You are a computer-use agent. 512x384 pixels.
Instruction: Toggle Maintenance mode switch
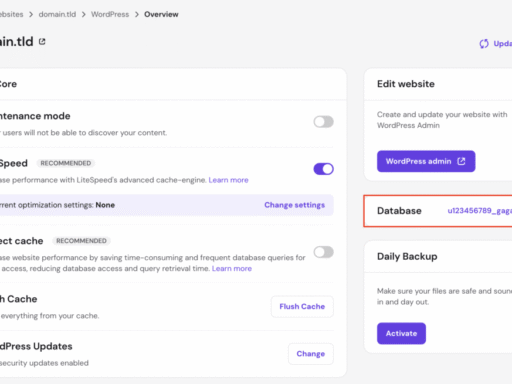tap(323, 122)
